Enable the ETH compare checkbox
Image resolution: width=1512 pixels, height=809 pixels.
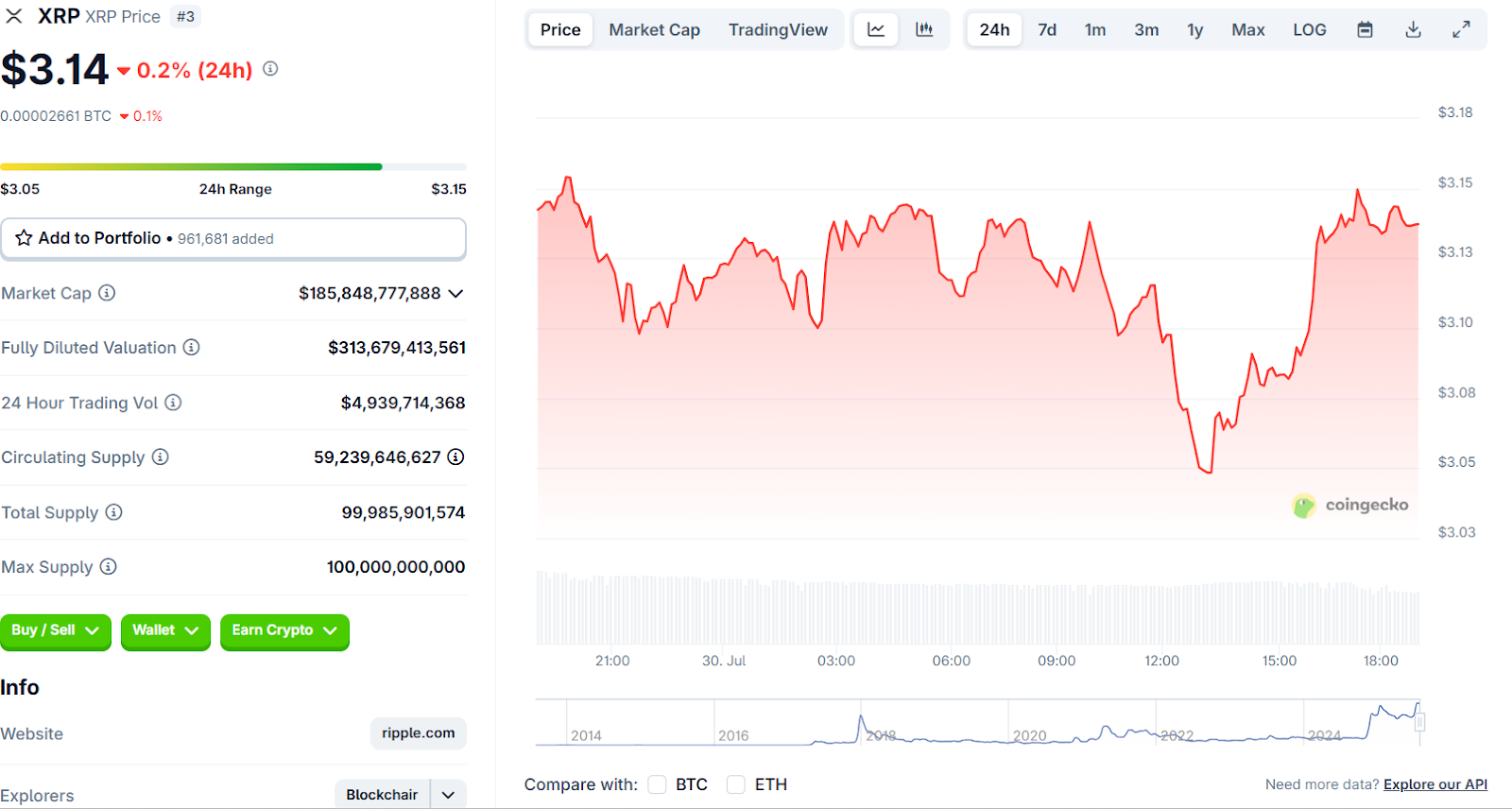click(736, 784)
